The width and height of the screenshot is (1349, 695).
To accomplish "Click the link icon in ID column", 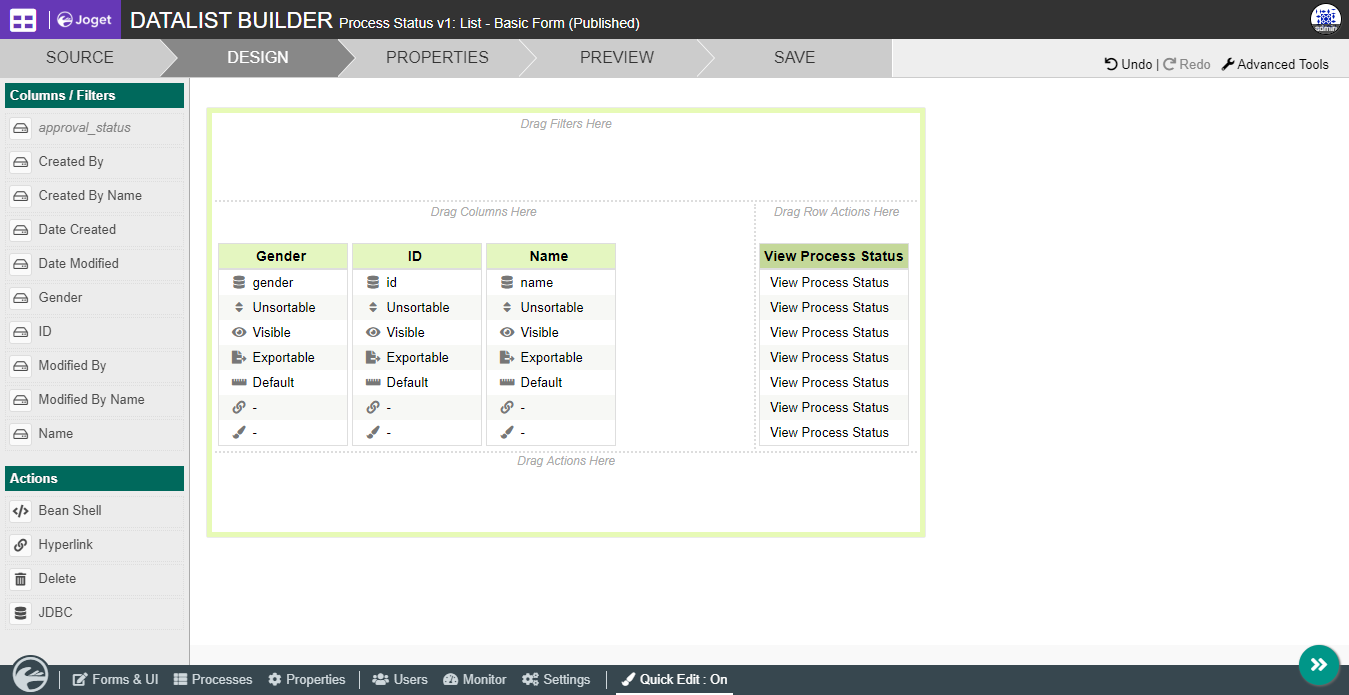I will pos(373,408).
